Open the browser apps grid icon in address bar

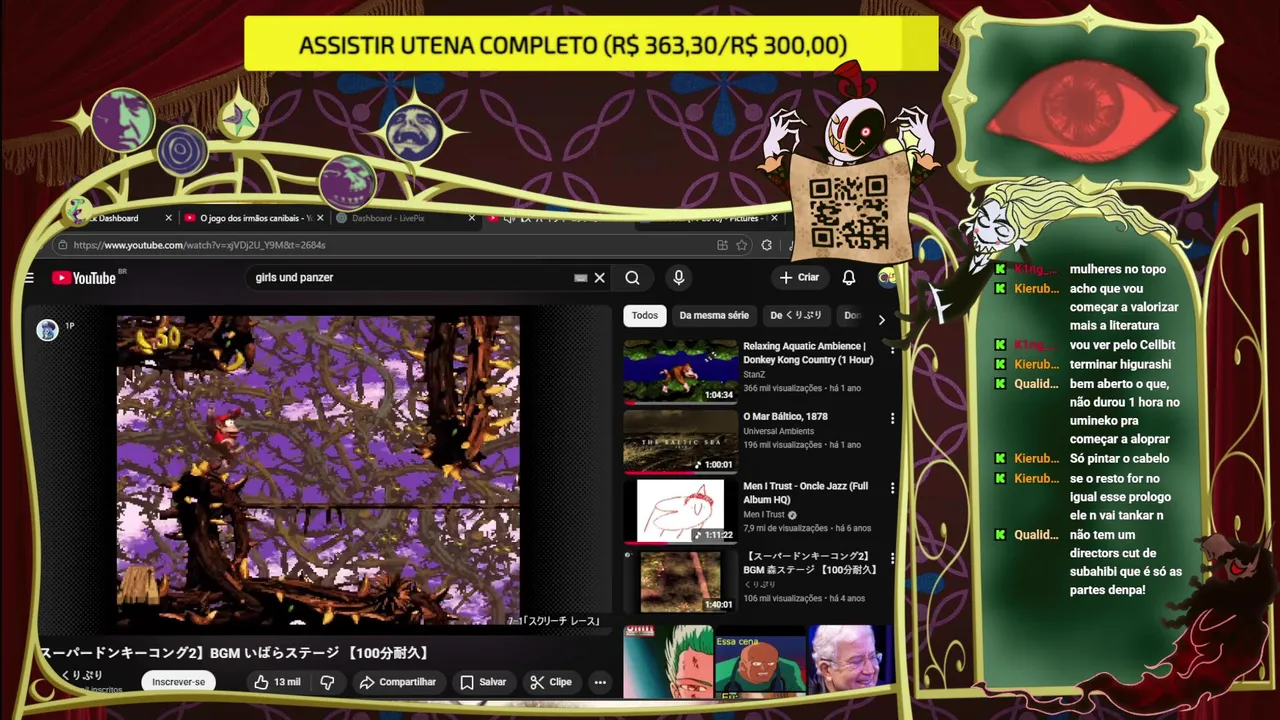pyautogui.click(x=722, y=245)
